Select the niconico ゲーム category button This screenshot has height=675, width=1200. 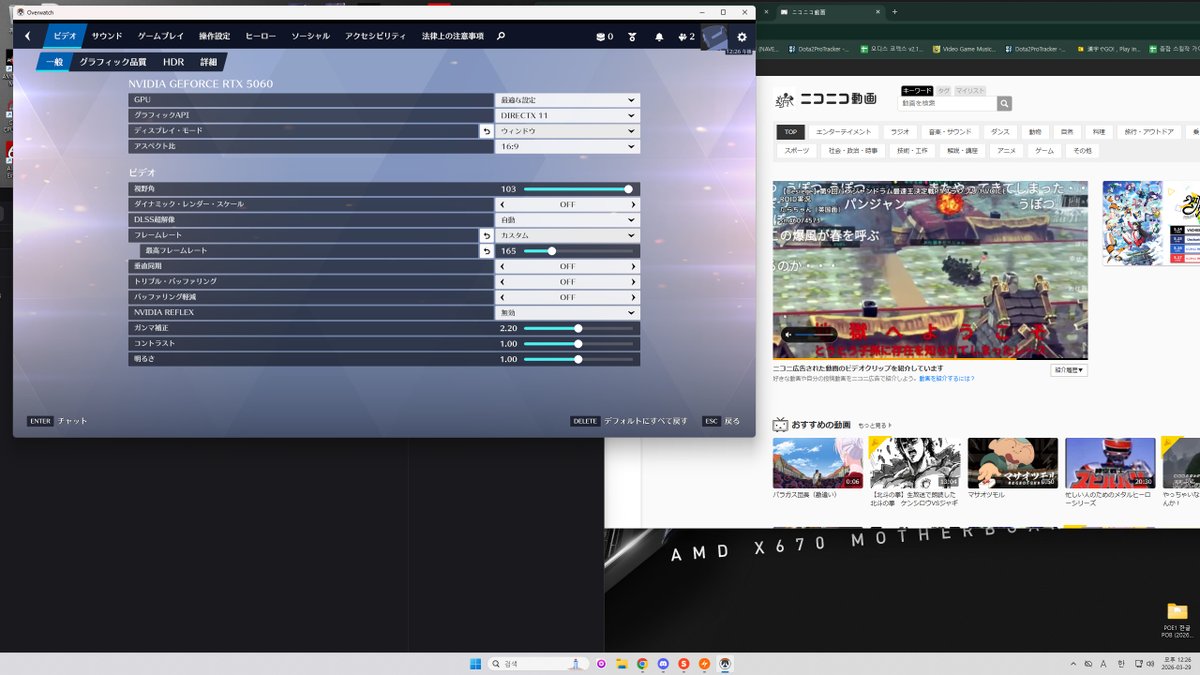tap(1044, 151)
